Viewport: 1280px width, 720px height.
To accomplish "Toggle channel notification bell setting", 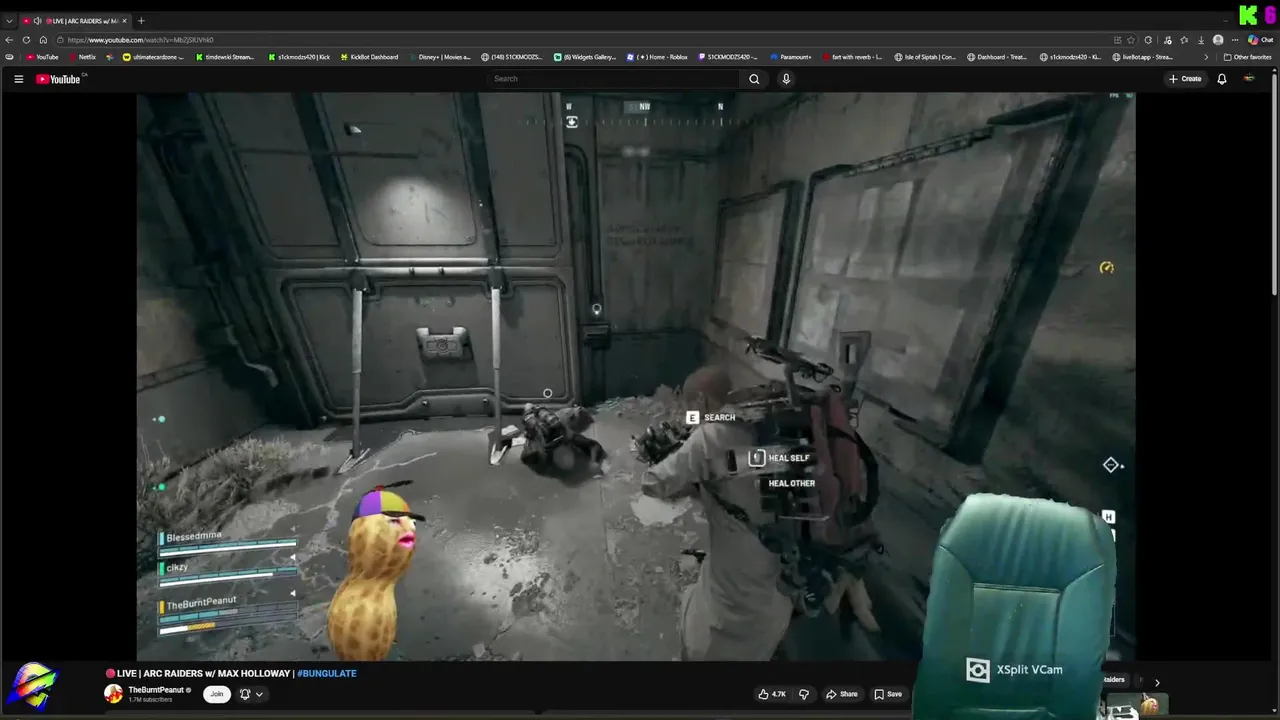I will tap(244, 694).
